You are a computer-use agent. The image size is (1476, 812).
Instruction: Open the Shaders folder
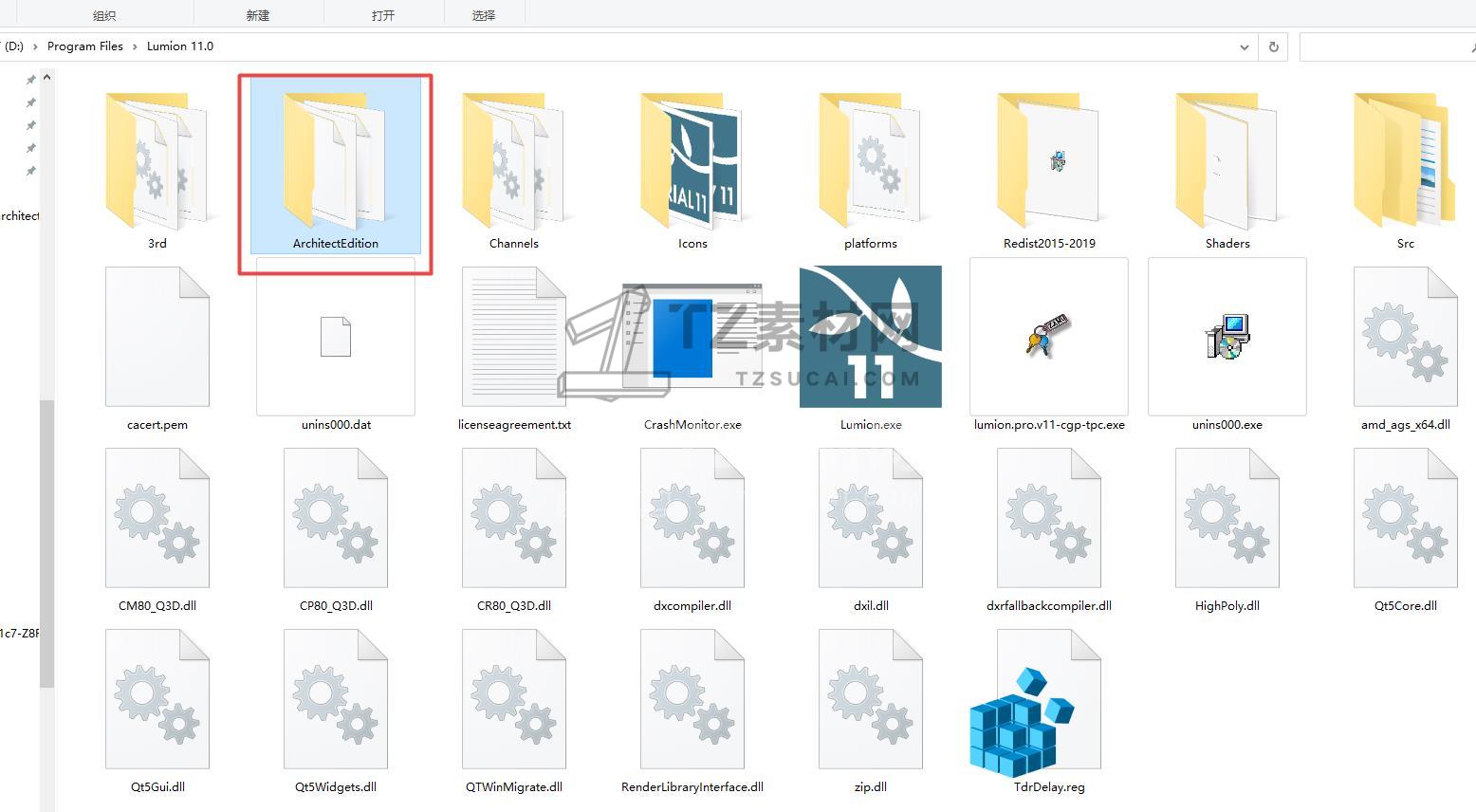pyautogui.click(x=1227, y=159)
